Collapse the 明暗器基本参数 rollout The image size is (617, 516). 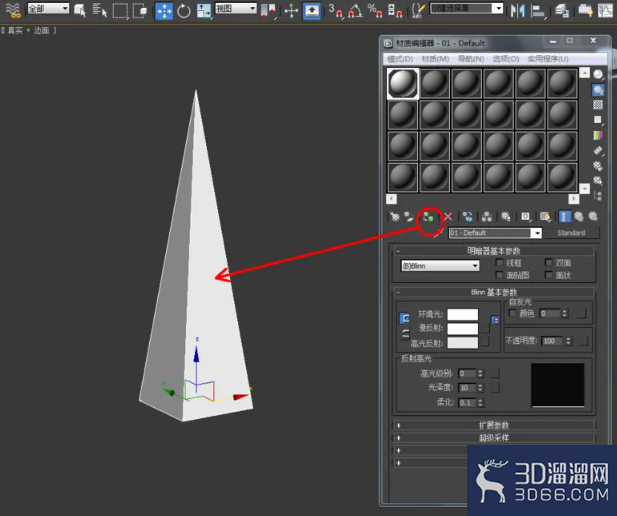click(x=493, y=251)
